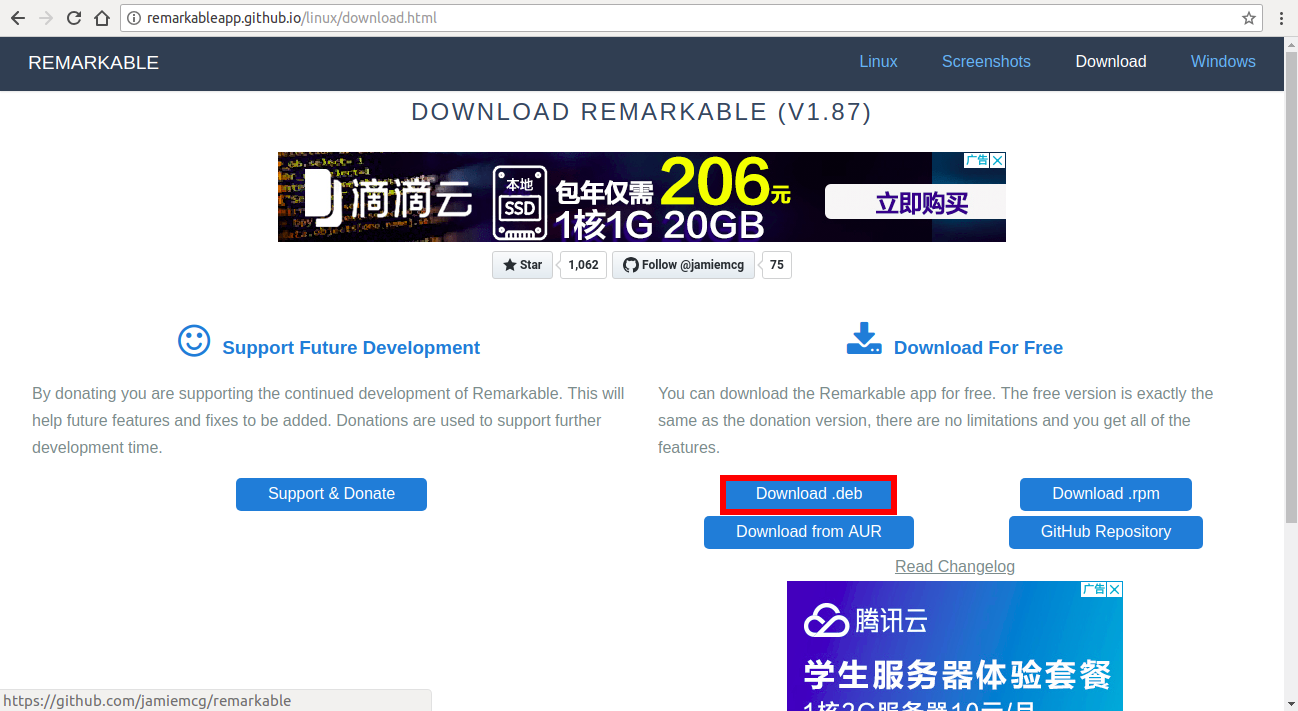This screenshot has height=711, width=1298.
Task: Open the Screenshots nav item
Action: [986, 61]
